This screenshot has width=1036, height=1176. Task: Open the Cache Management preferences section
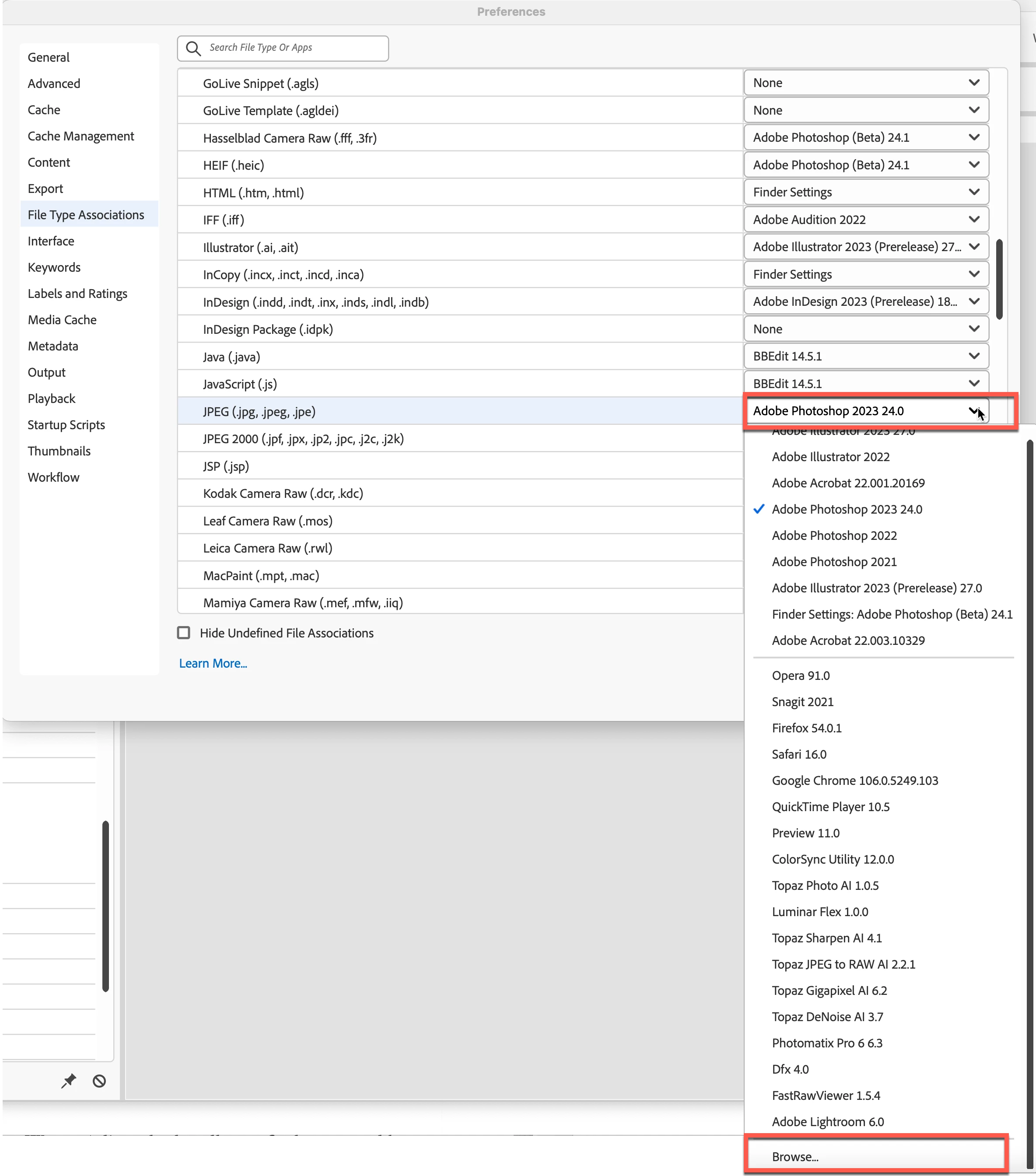click(x=80, y=136)
